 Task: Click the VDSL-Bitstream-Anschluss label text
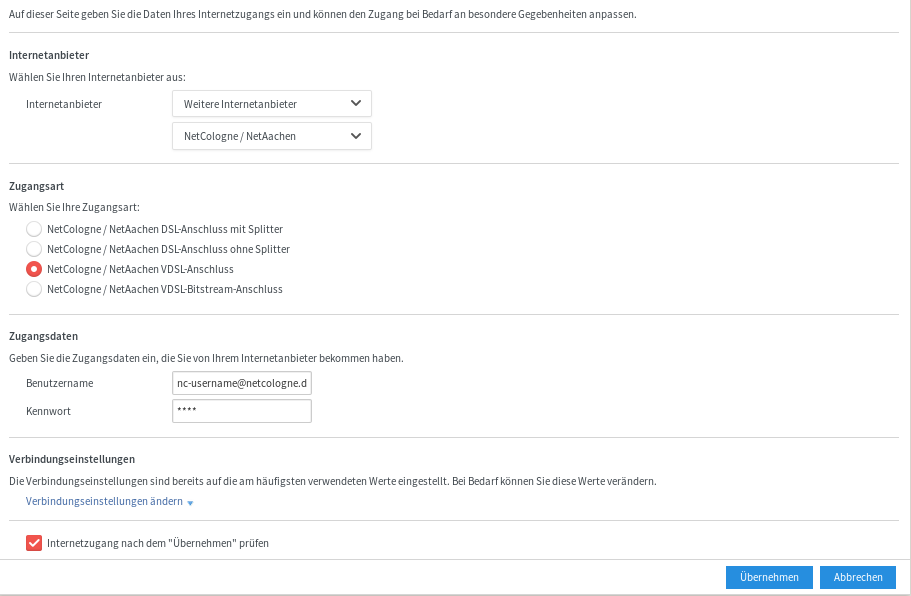coord(164,289)
